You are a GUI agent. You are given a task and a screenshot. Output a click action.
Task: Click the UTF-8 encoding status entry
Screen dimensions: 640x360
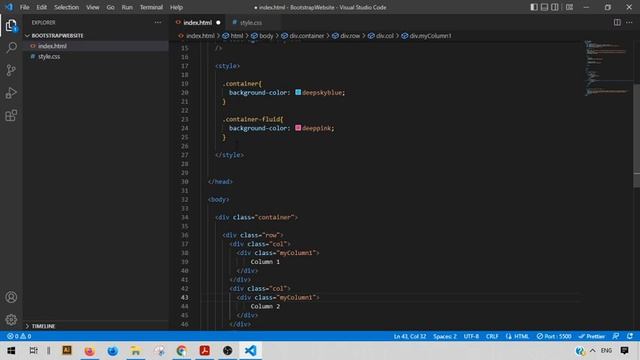(x=471, y=336)
